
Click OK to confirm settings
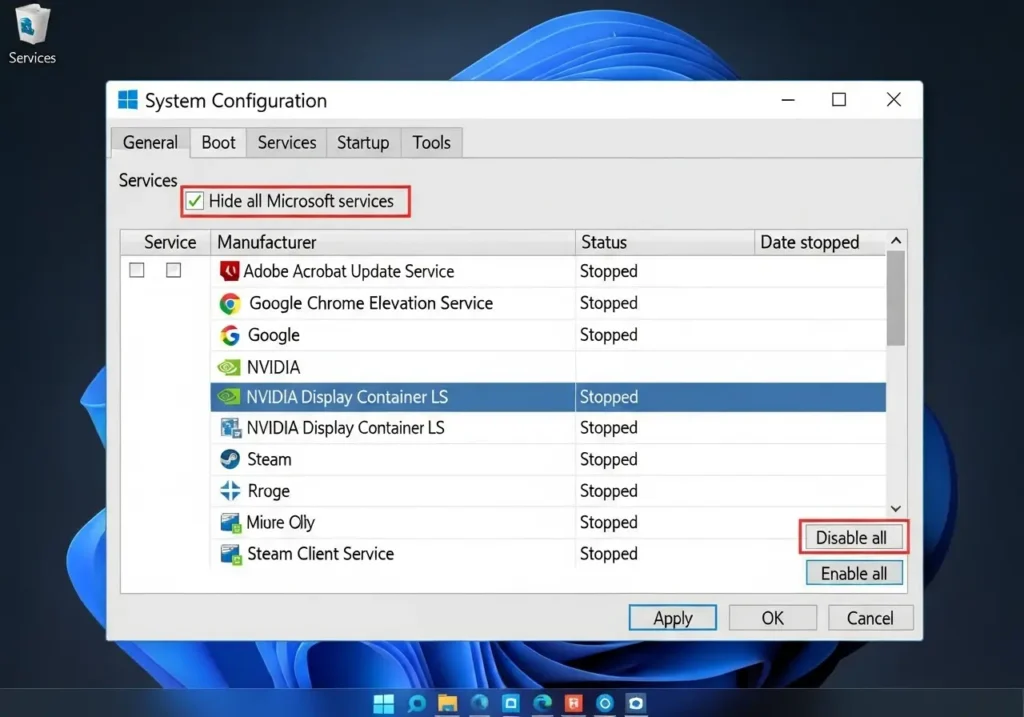[x=773, y=618]
